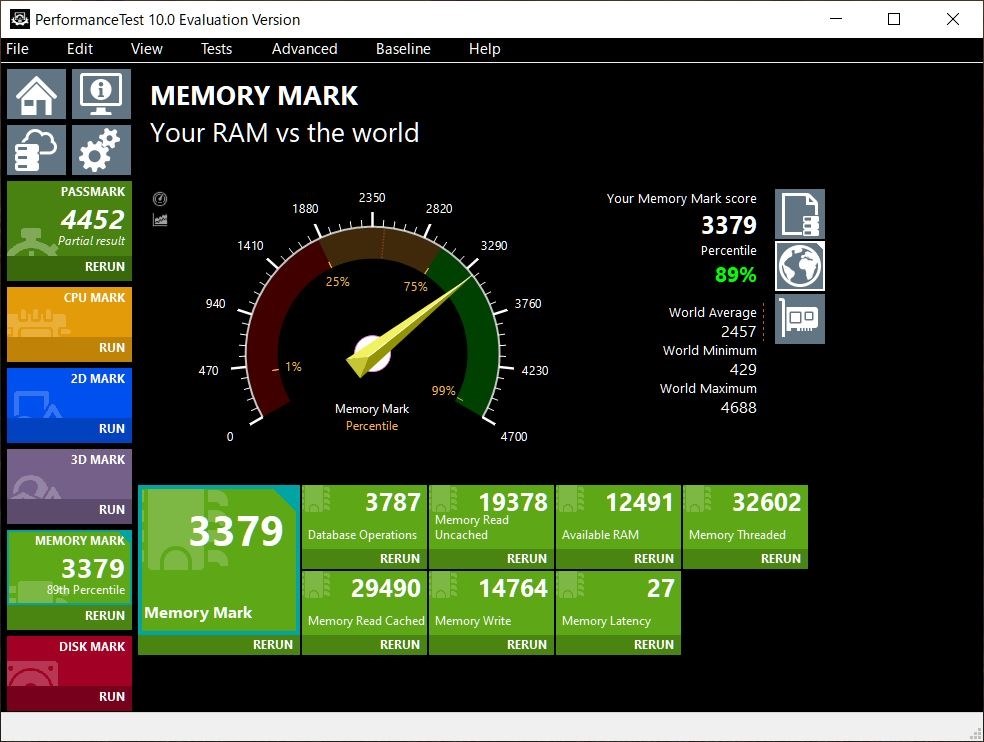Go to the Home screen icon

(x=36, y=94)
